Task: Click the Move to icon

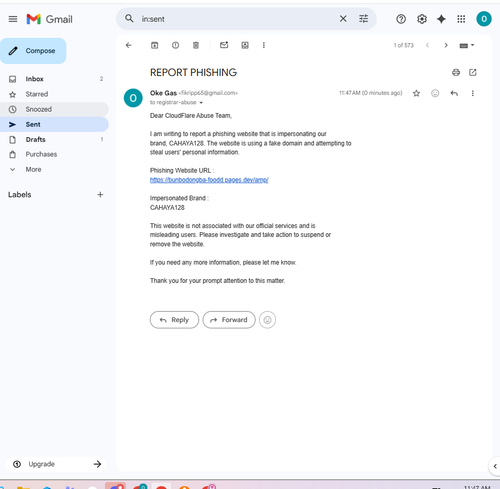Action: click(245, 45)
